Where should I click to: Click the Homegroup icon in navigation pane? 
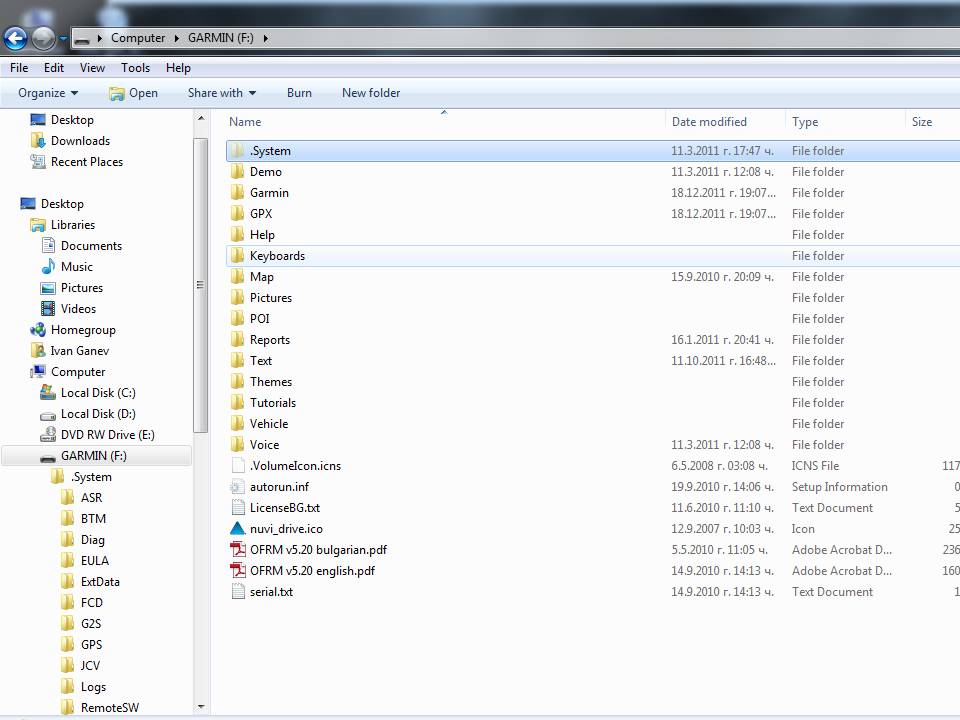coord(38,330)
